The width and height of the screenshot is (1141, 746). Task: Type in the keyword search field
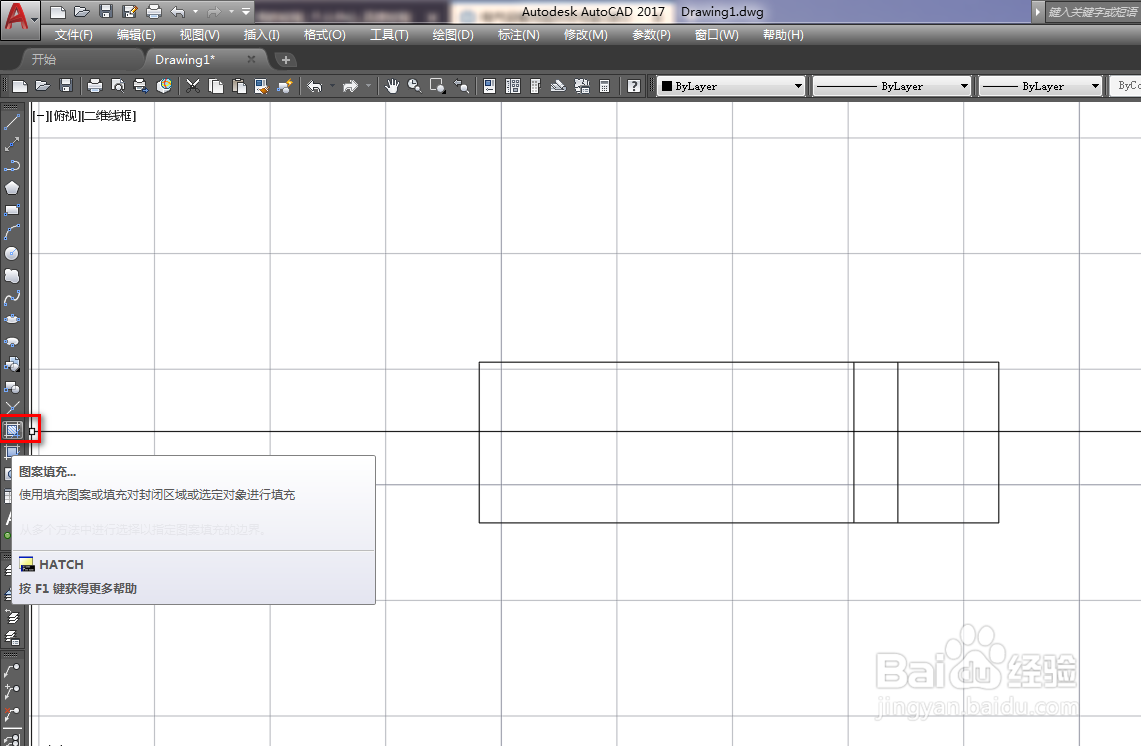tap(1093, 12)
